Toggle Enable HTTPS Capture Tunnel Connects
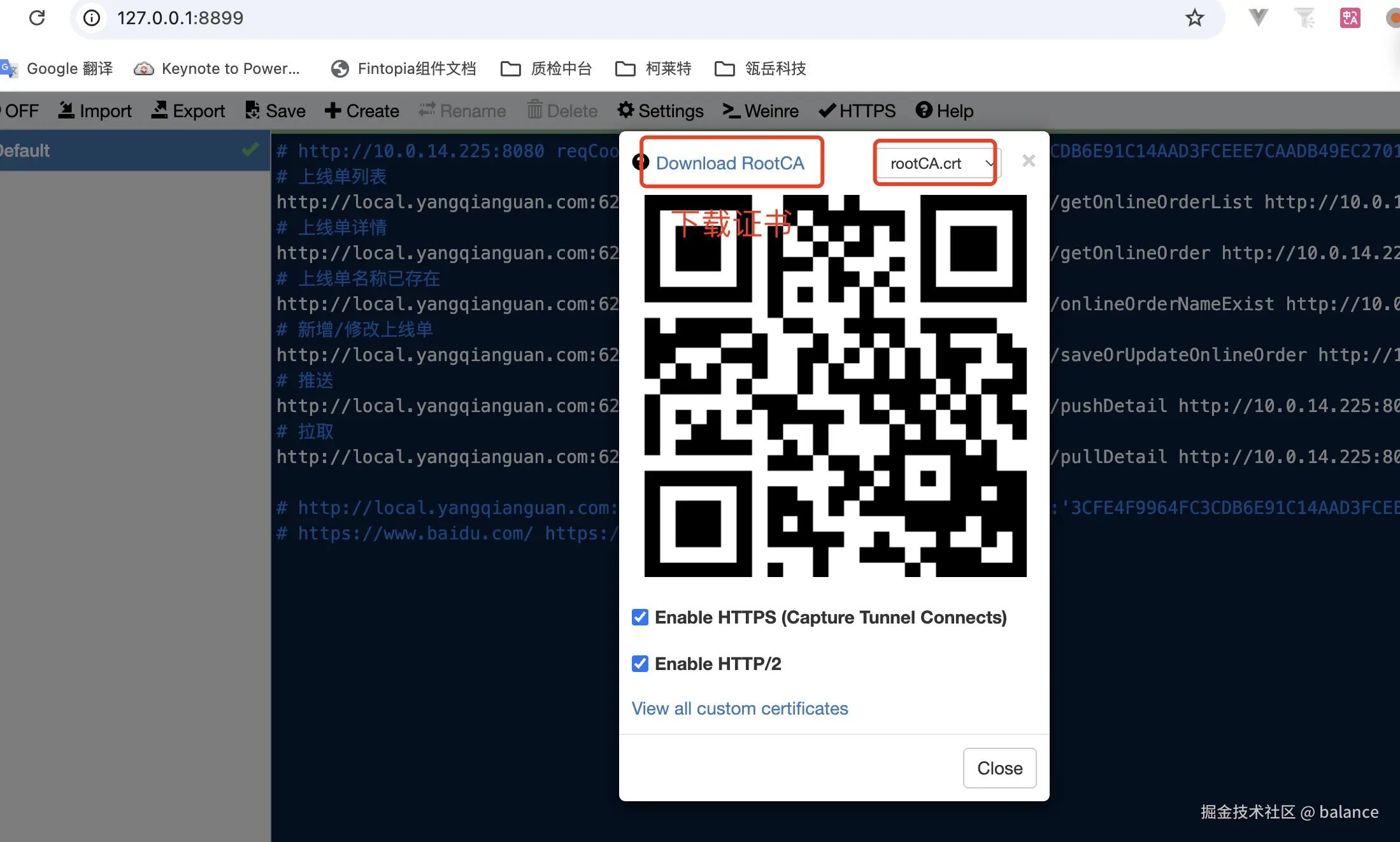 point(640,617)
